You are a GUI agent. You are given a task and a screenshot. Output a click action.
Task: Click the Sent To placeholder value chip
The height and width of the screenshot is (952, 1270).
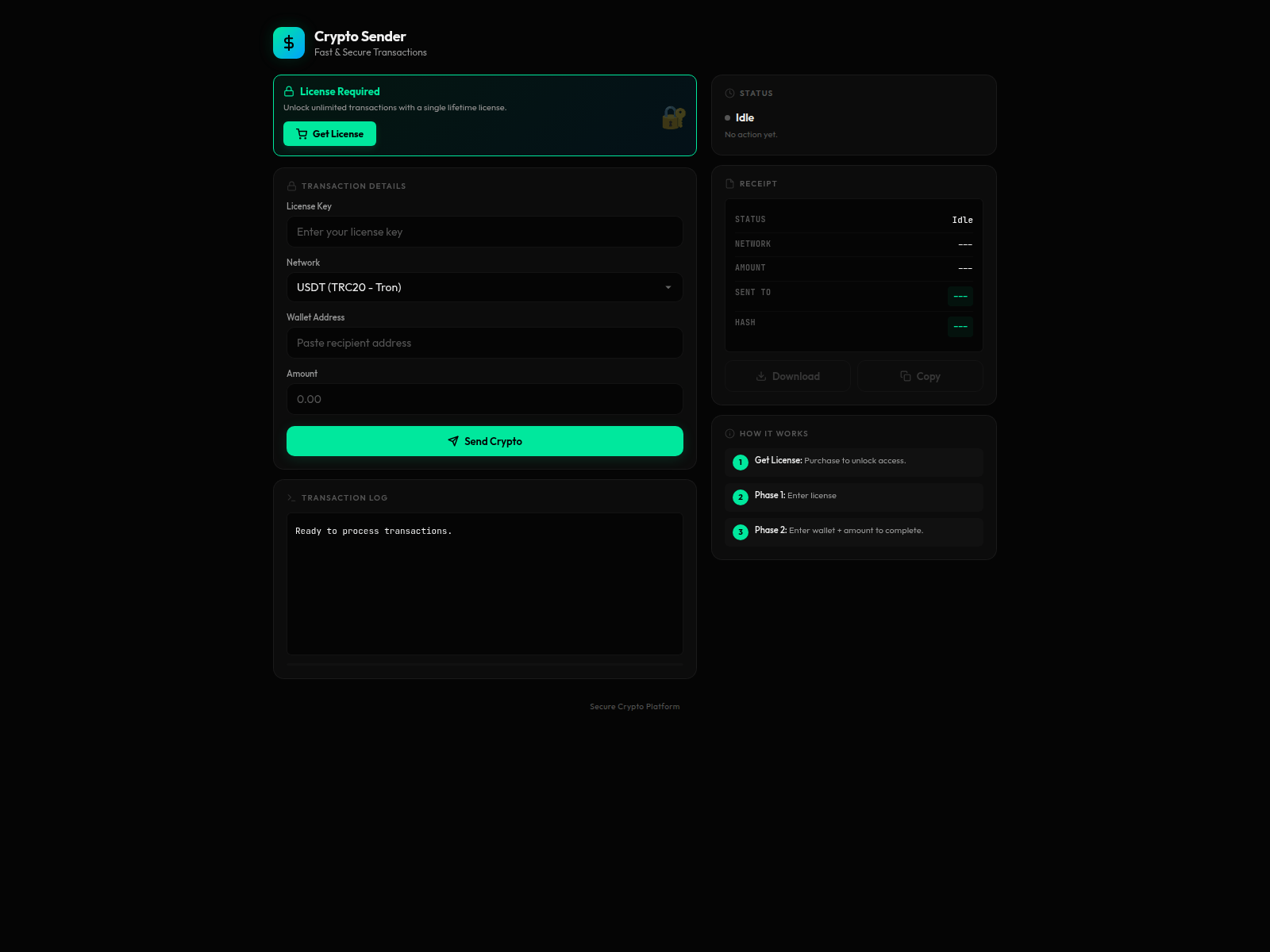point(960,296)
